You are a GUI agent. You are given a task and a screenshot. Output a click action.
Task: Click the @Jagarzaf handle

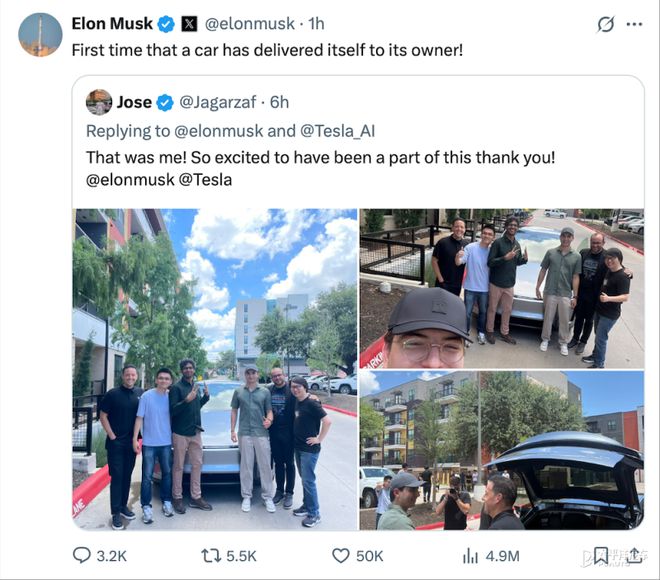tap(218, 102)
